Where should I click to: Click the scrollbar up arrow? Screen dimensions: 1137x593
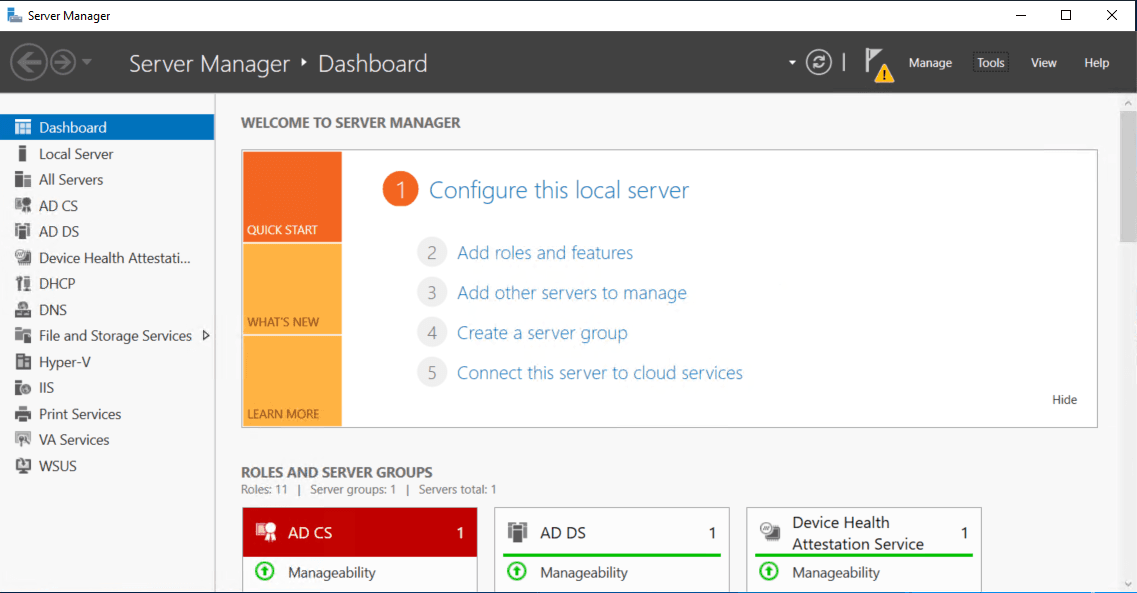click(x=1128, y=104)
